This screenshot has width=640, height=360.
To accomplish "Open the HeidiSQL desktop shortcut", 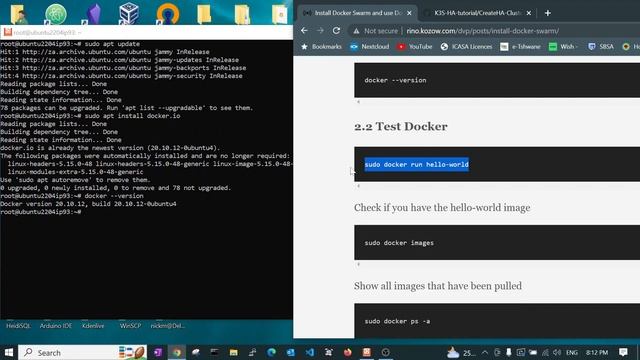I will tap(18, 326).
